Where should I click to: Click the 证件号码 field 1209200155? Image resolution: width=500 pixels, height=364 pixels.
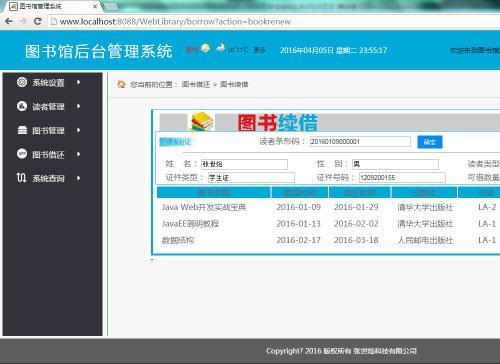pyautogui.click(x=402, y=178)
